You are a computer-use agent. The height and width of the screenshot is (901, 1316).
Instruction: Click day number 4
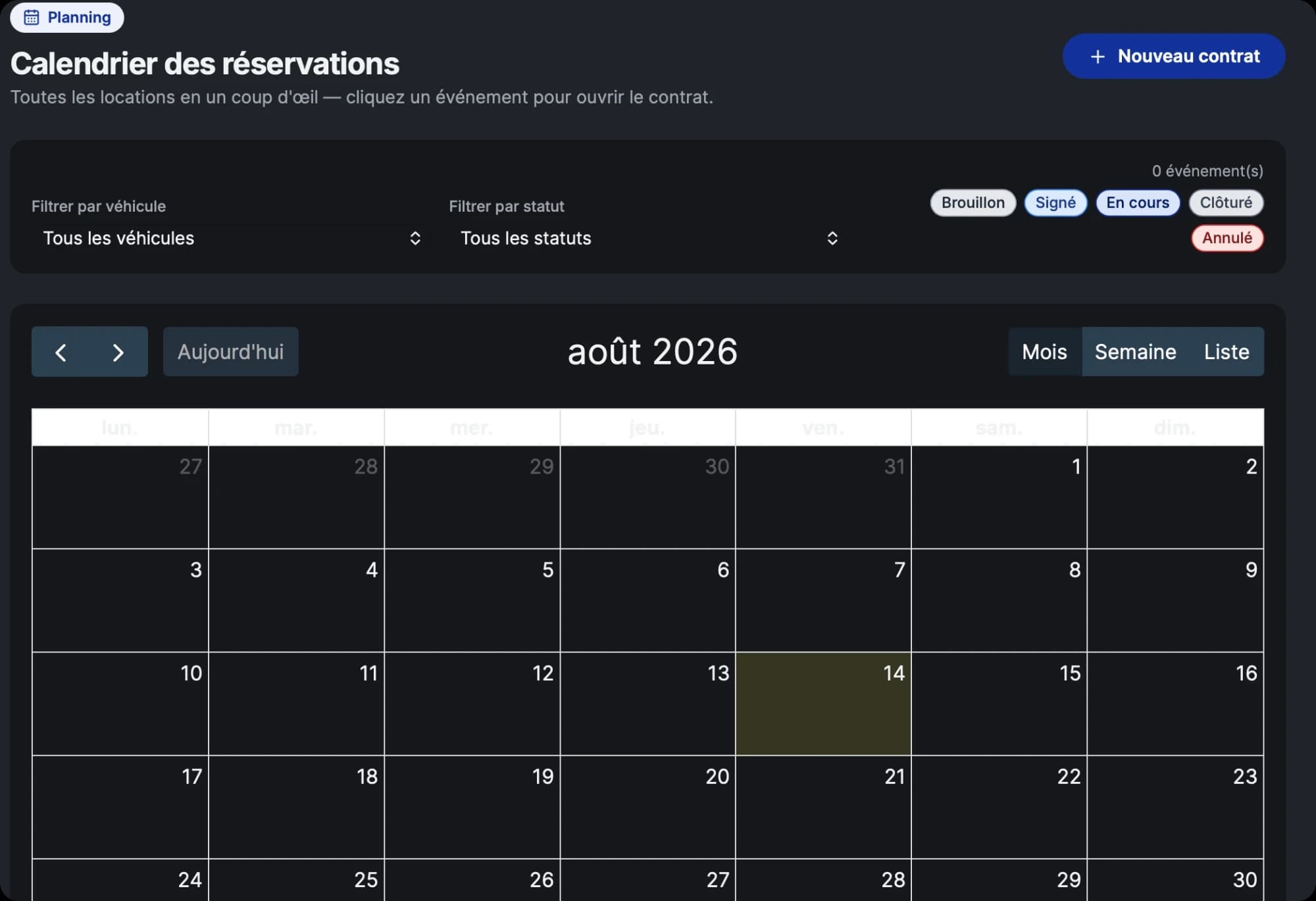[372, 570]
